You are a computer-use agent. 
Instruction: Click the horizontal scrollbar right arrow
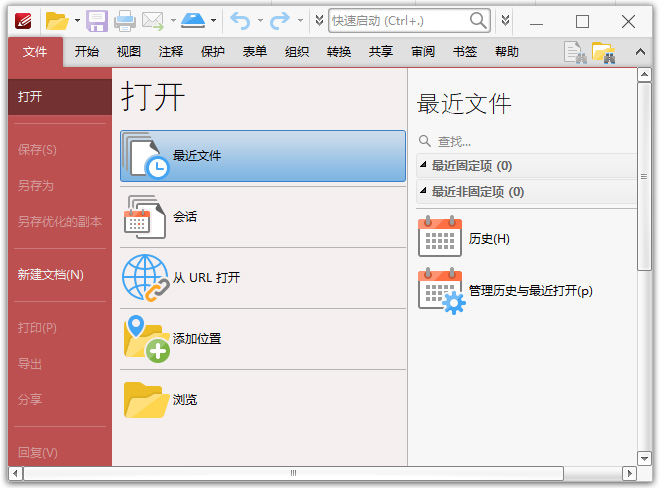click(x=629, y=473)
